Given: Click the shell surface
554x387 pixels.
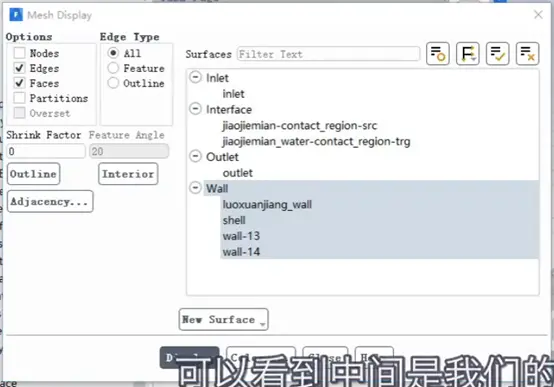Looking at the screenshot, I should pyautogui.click(x=234, y=220).
